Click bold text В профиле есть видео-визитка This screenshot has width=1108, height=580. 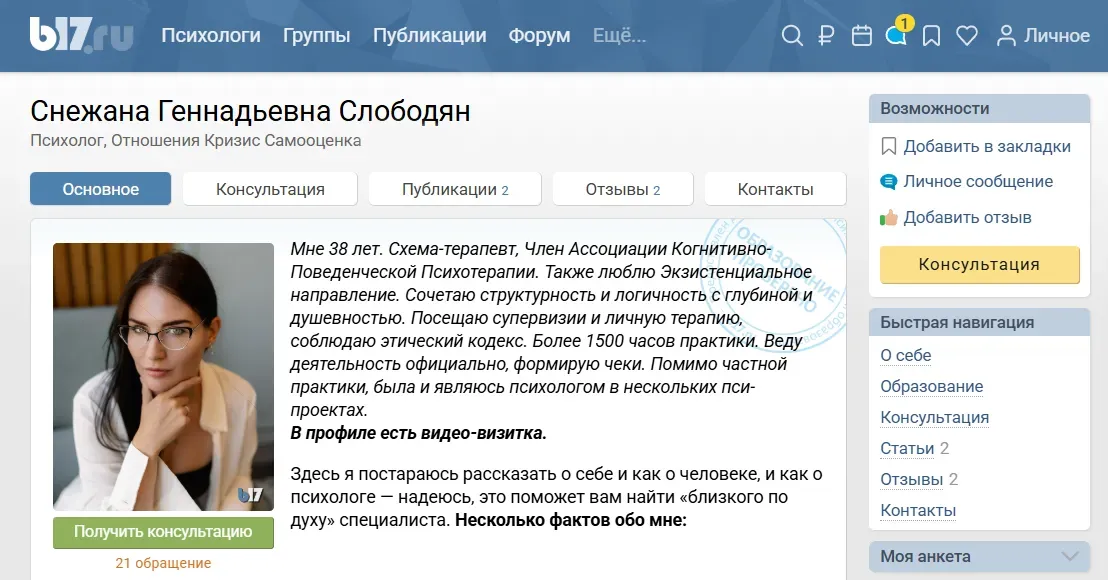418,433
